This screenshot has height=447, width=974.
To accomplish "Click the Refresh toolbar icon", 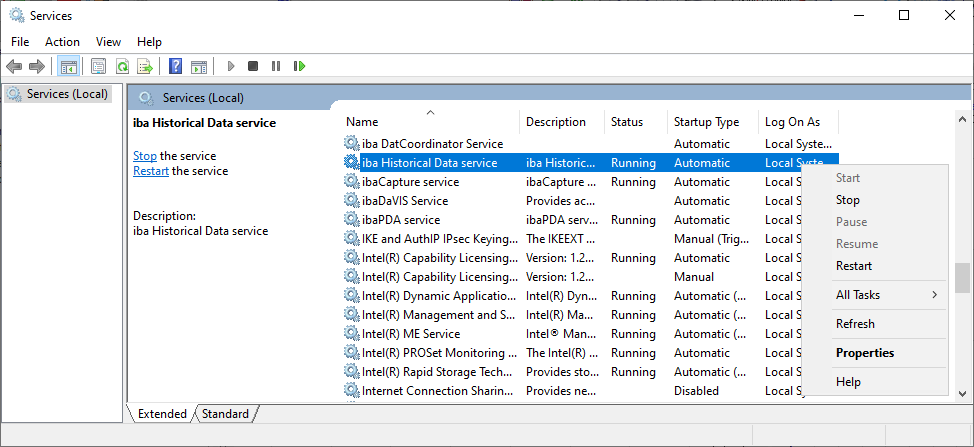I will (121, 66).
